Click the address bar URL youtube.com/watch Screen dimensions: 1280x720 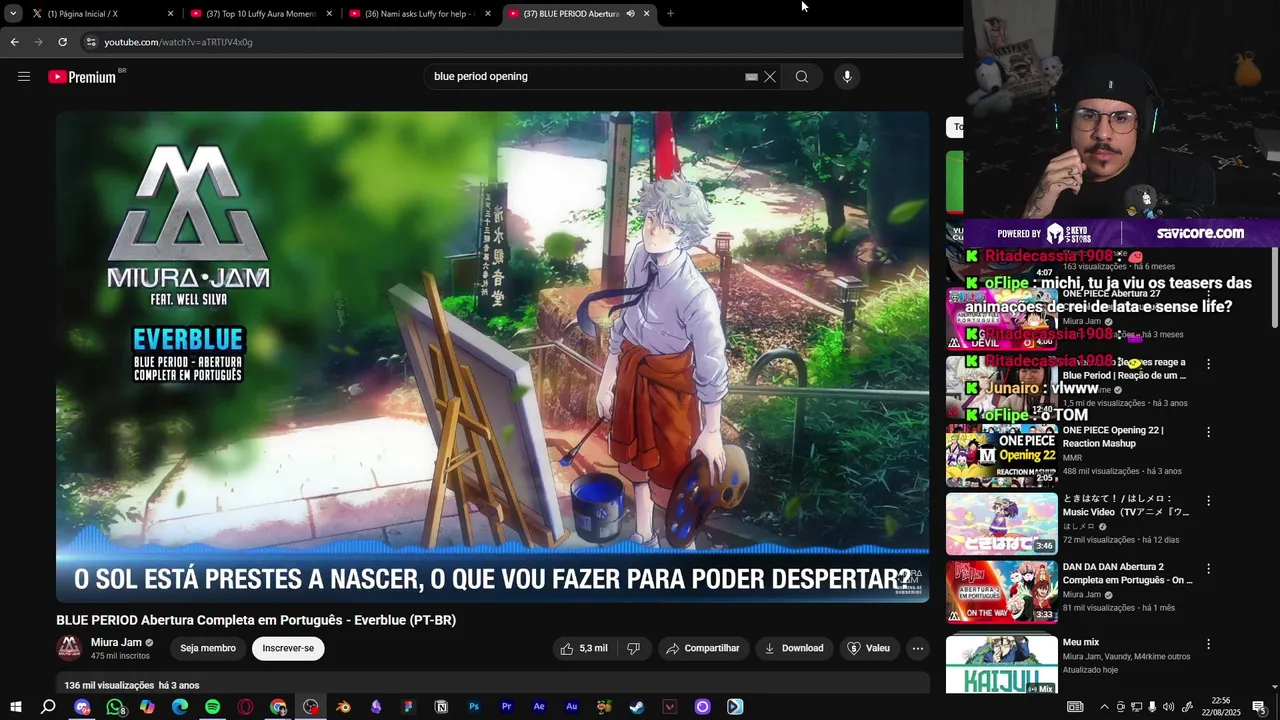tap(178, 42)
